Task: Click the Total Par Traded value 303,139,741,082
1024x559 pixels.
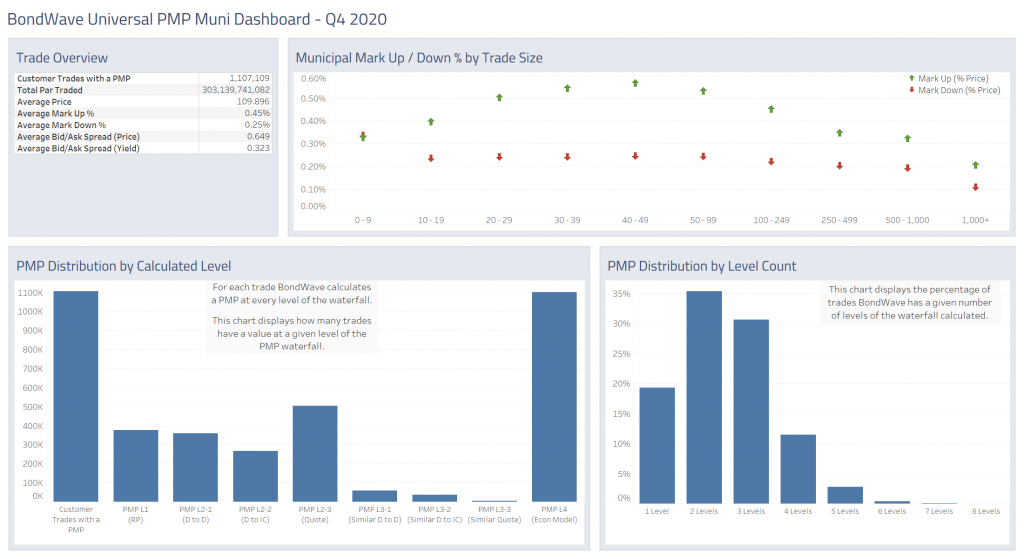Action: (x=236, y=89)
